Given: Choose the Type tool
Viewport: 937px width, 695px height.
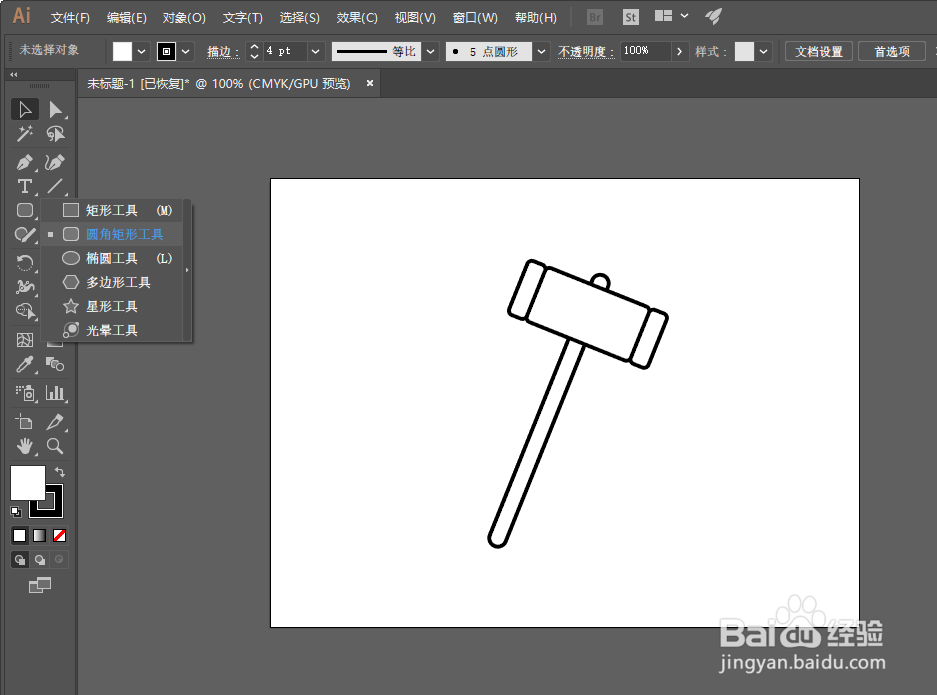Looking at the screenshot, I should coord(25,186).
